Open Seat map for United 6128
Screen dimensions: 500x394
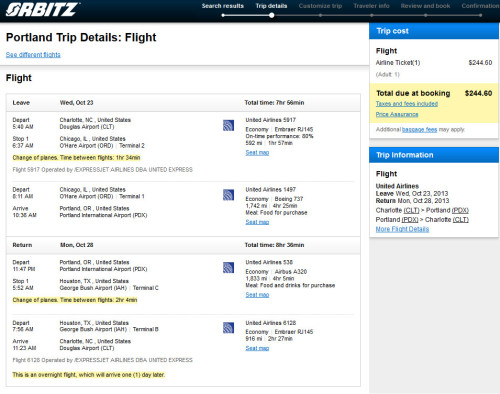pos(257,348)
